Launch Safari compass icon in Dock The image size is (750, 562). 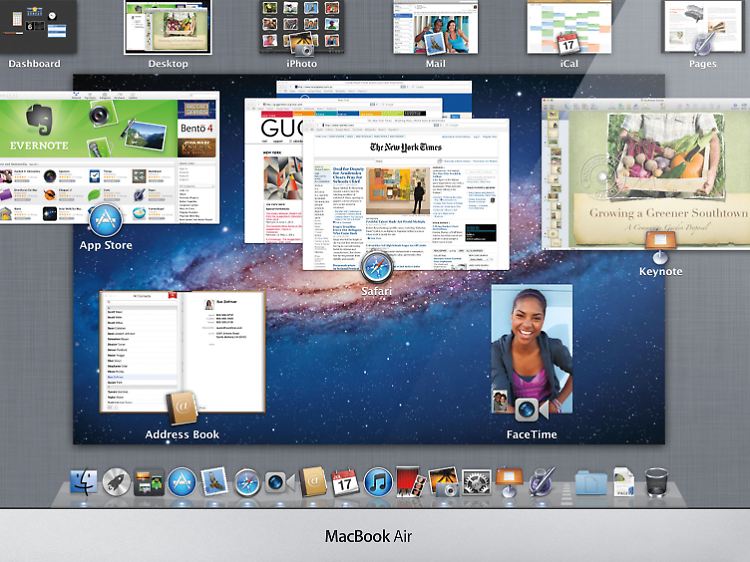click(247, 483)
